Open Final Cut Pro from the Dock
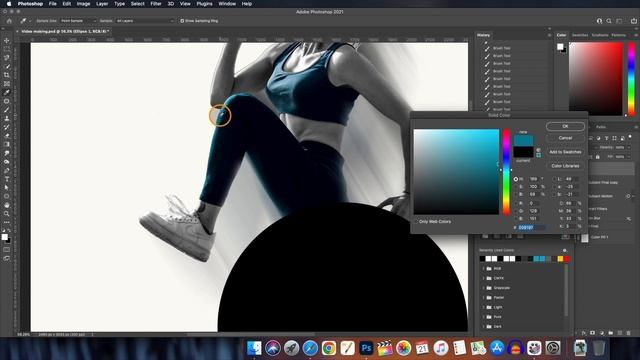The width and height of the screenshot is (640, 360). coord(384,348)
